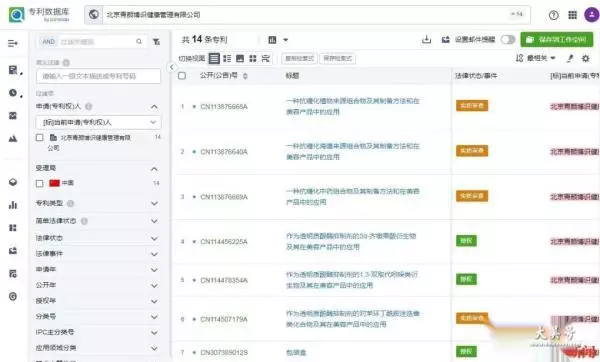The height and width of the screenshot is (362, 600).
Task: Open the chart analysis icon in the left sidebar
Action: pyautogui.click(x=13, y=116)
